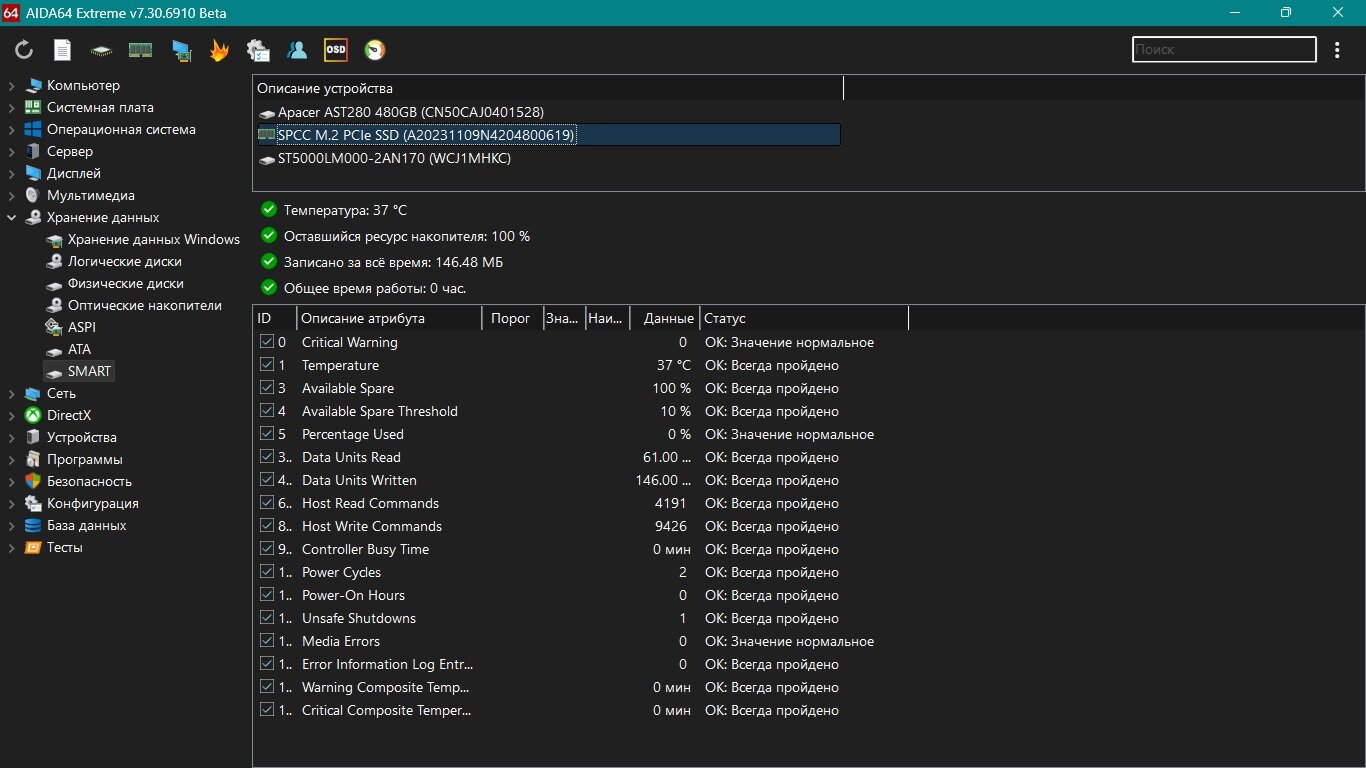The height and width of the screenshot is (768, 1366).
Task: Toggle the Host Write Commands checkbox
Action: pyautogui.click(x=266, y=526)
